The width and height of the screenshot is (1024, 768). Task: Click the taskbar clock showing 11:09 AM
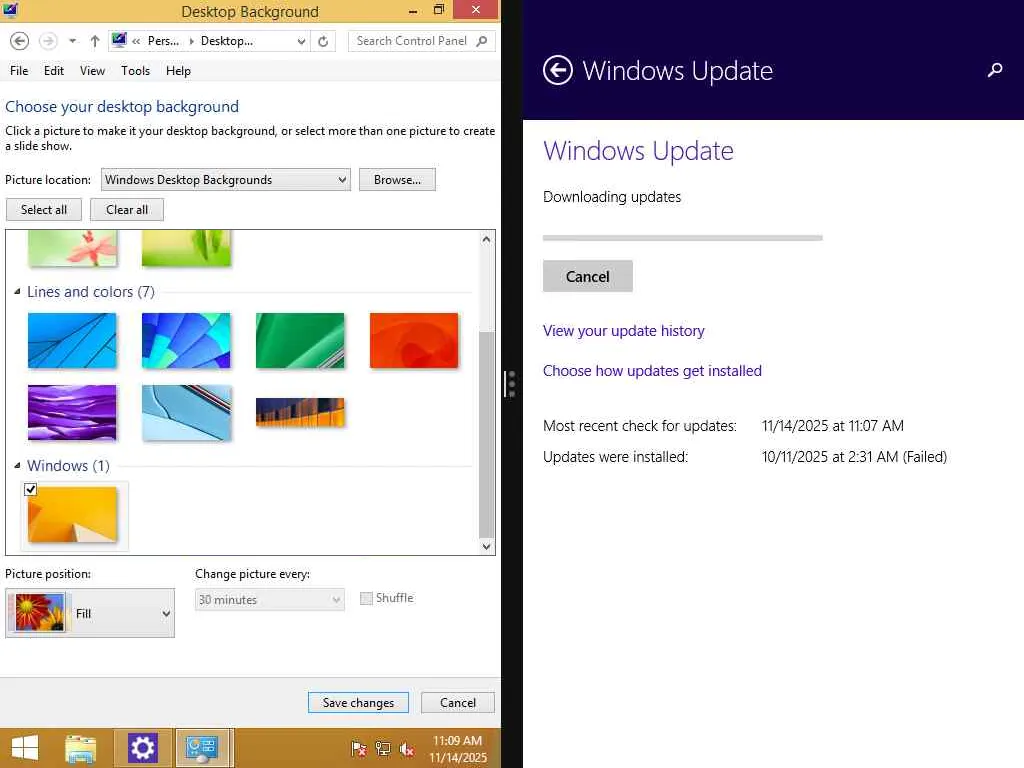[458, 748]
